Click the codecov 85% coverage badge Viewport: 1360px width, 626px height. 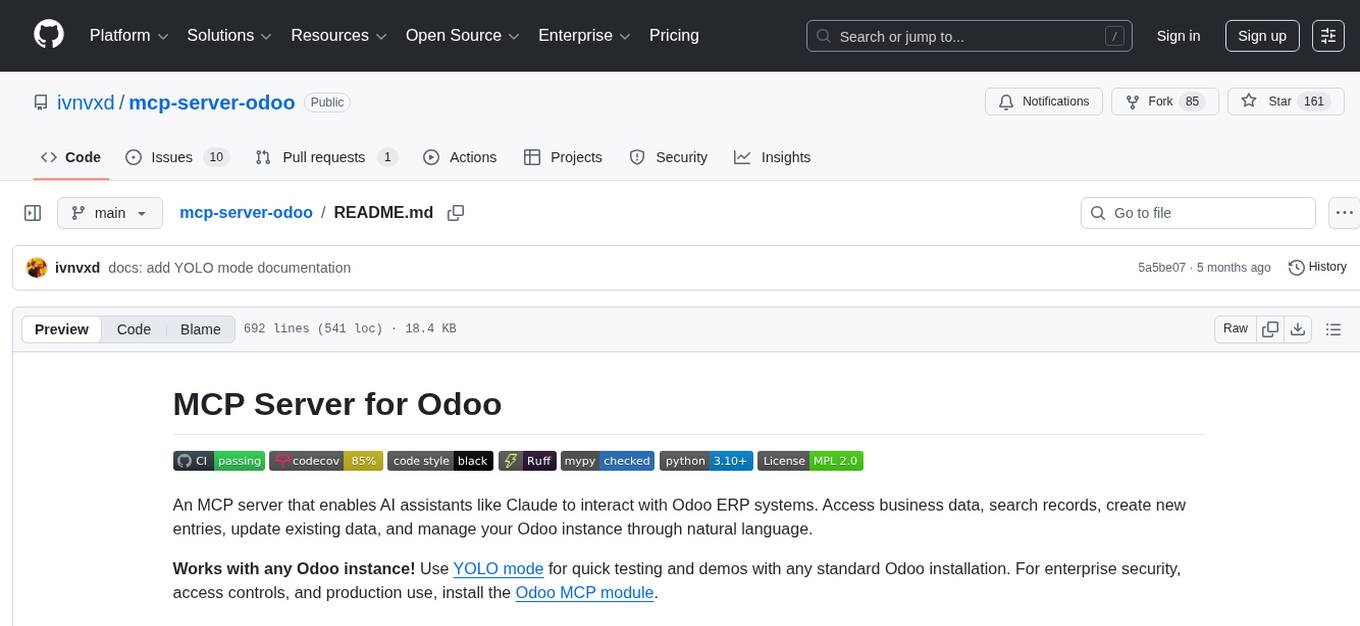tap(326, 460)
